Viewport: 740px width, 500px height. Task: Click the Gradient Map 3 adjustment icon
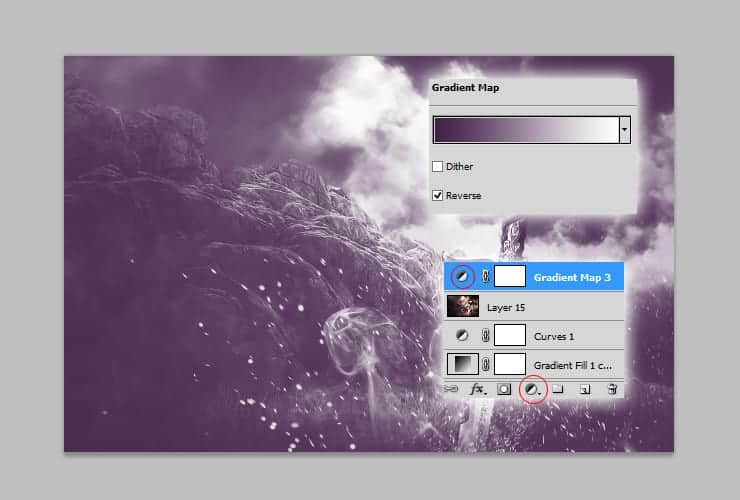tap(462, 276)
